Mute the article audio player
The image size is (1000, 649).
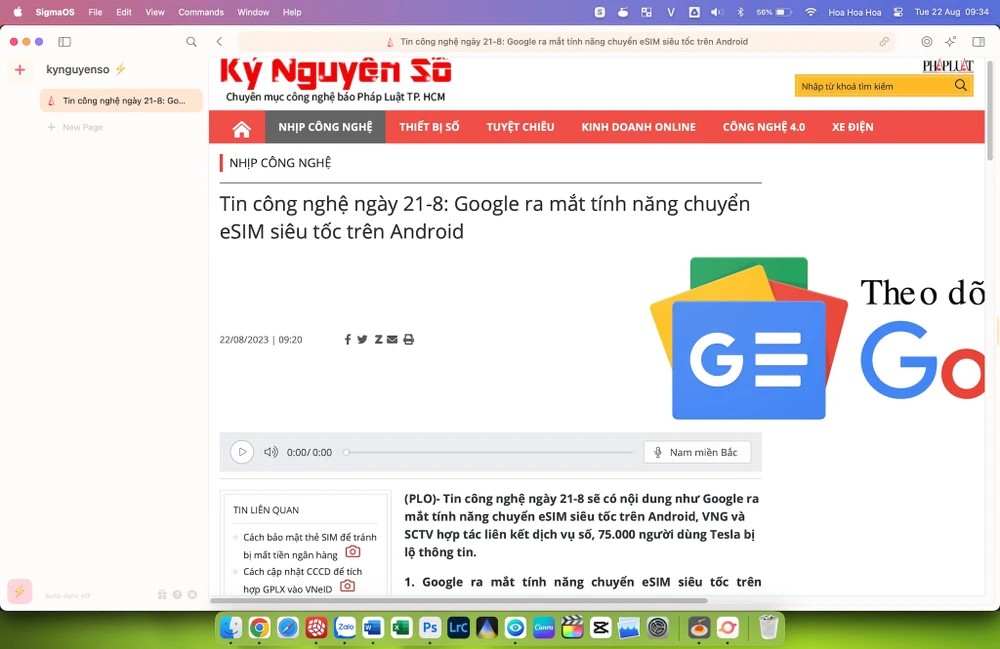pyautogui.click(x=271, y=452)
